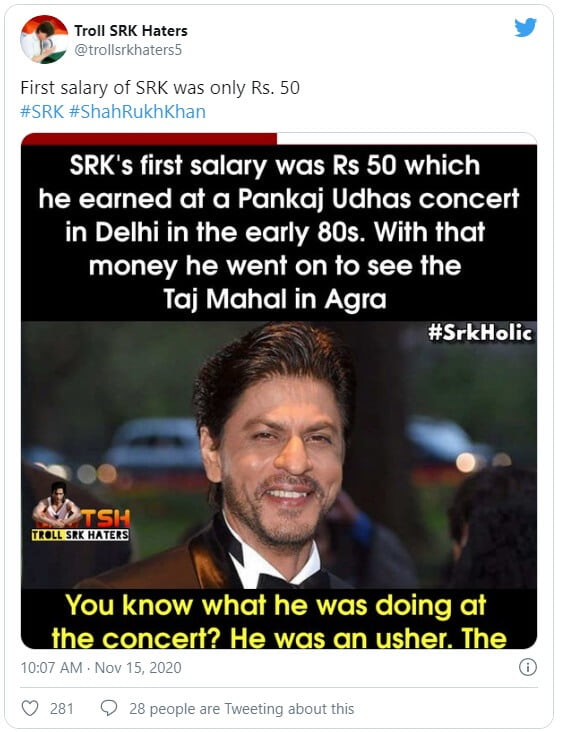Open the embedded meme image
561x732 pixels.
point(279,391)
